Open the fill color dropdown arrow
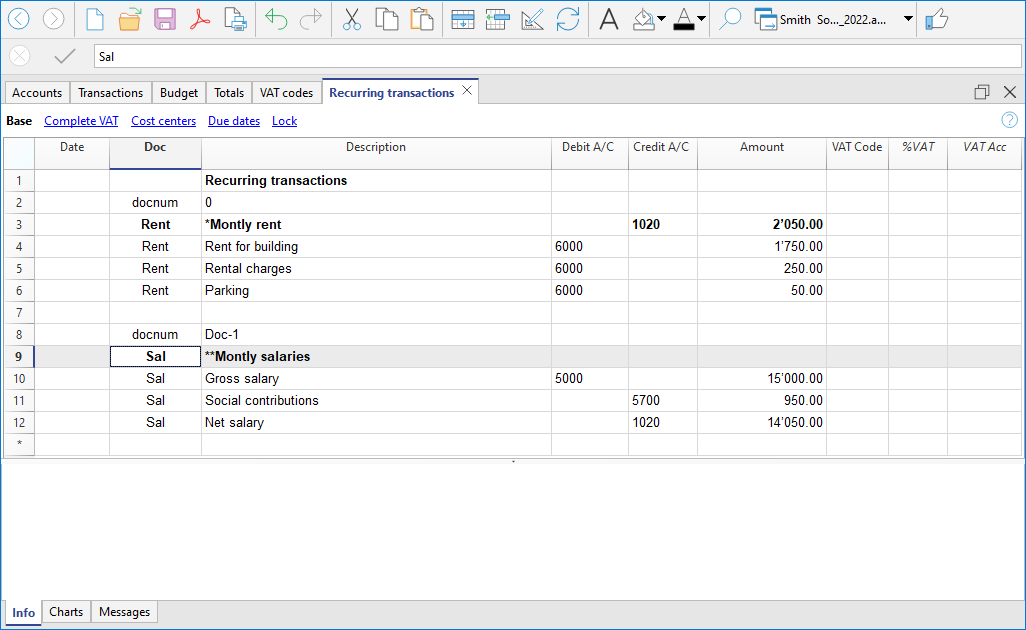This screenshot has width=1026, height=630. pyautogui.click(x=659, y=19)
